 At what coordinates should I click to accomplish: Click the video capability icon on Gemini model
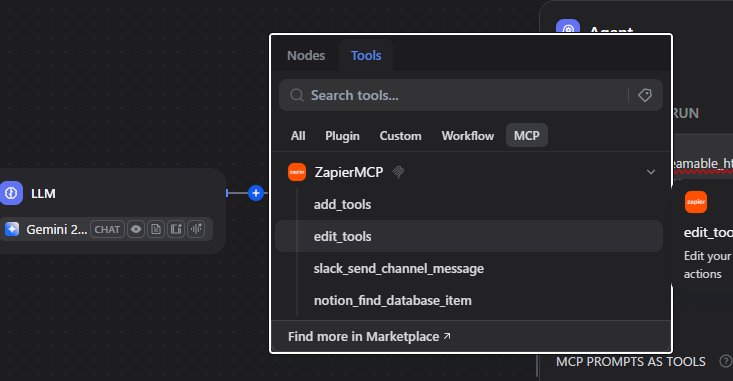pyautogui.click(x=176, y=229)
